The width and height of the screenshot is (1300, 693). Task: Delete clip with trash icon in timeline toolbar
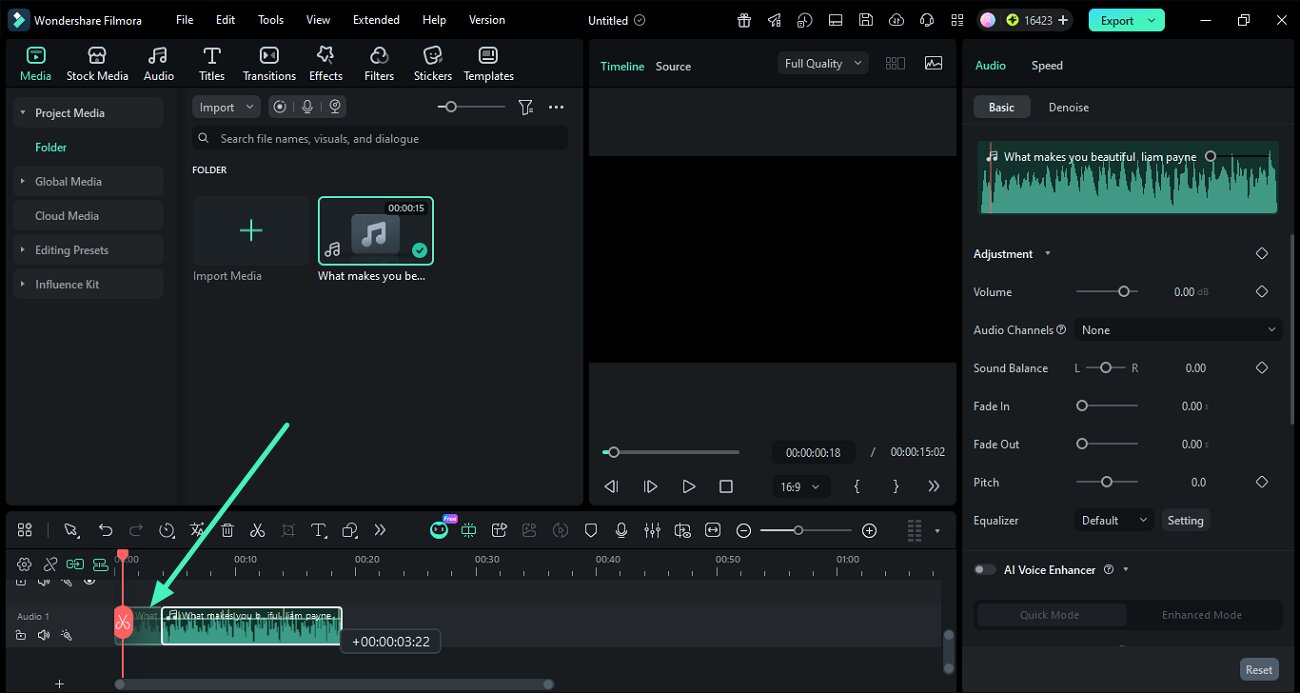point(227,530)
